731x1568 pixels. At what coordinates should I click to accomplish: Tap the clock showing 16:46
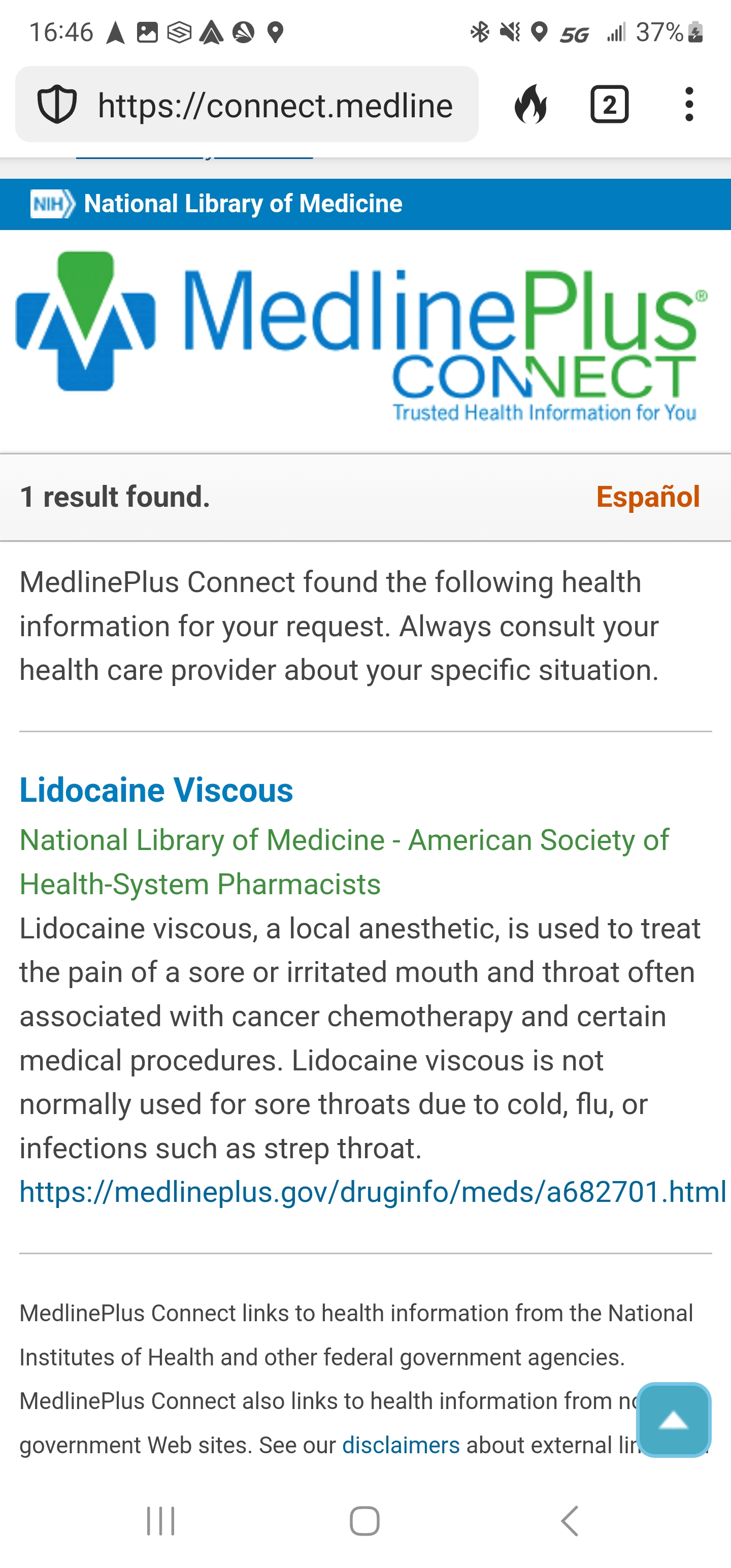tap(61, 32)
